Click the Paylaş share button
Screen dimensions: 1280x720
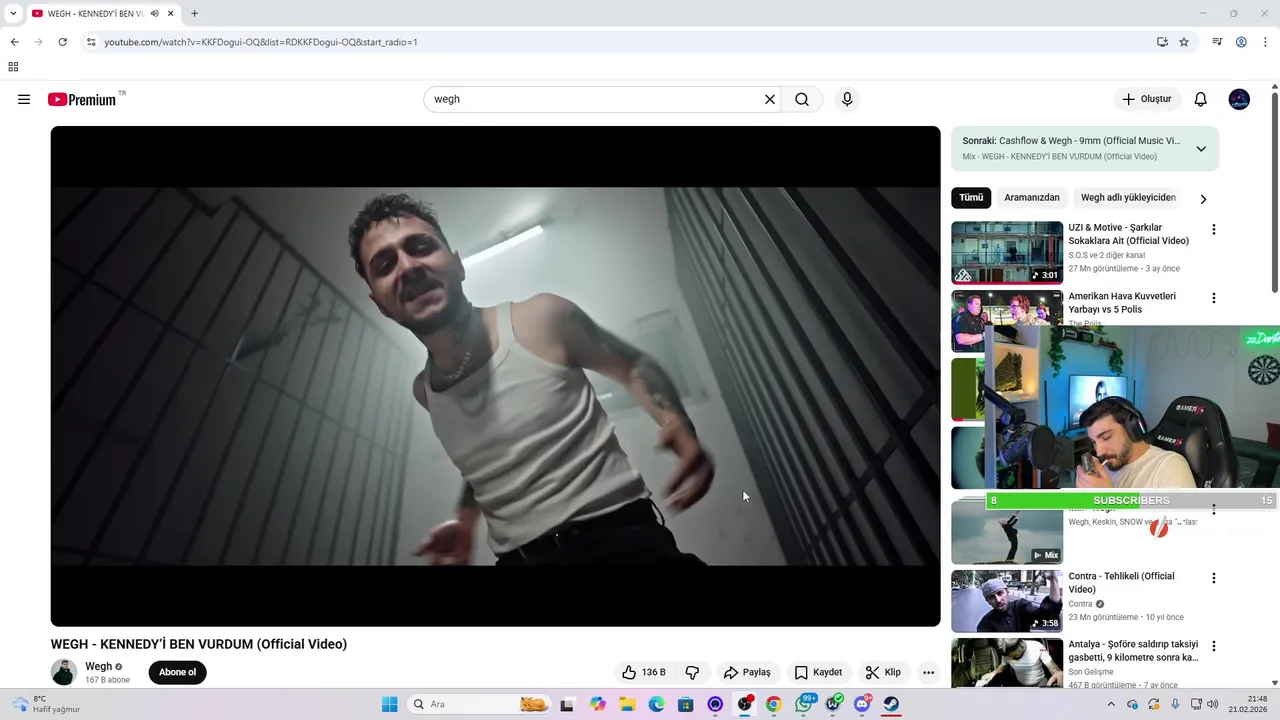tap(747, 672)
